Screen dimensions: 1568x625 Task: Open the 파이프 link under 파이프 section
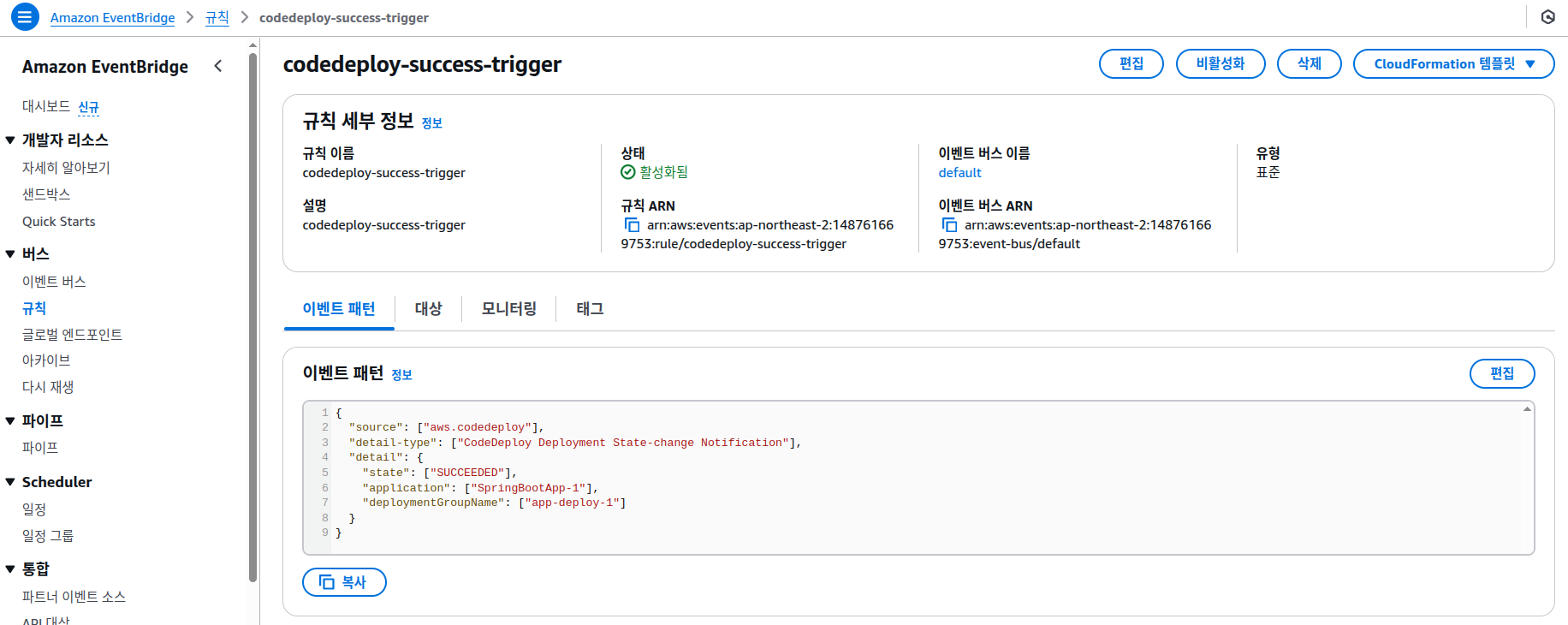tap(40, 448)
